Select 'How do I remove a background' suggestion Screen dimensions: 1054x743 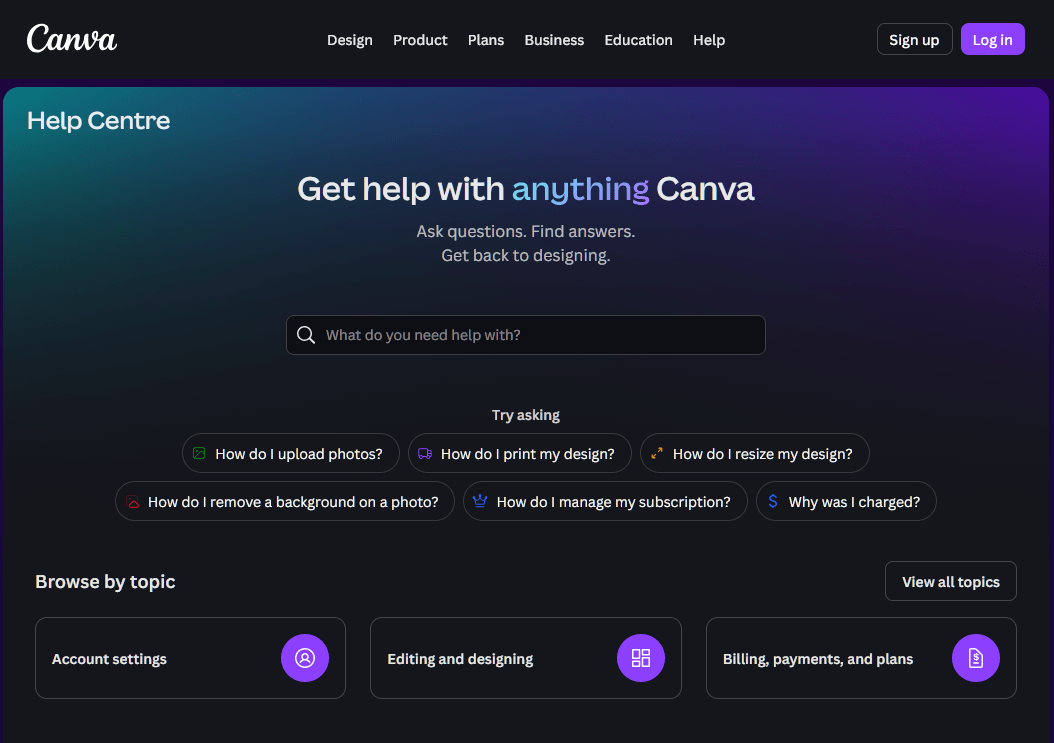[284, 501]
